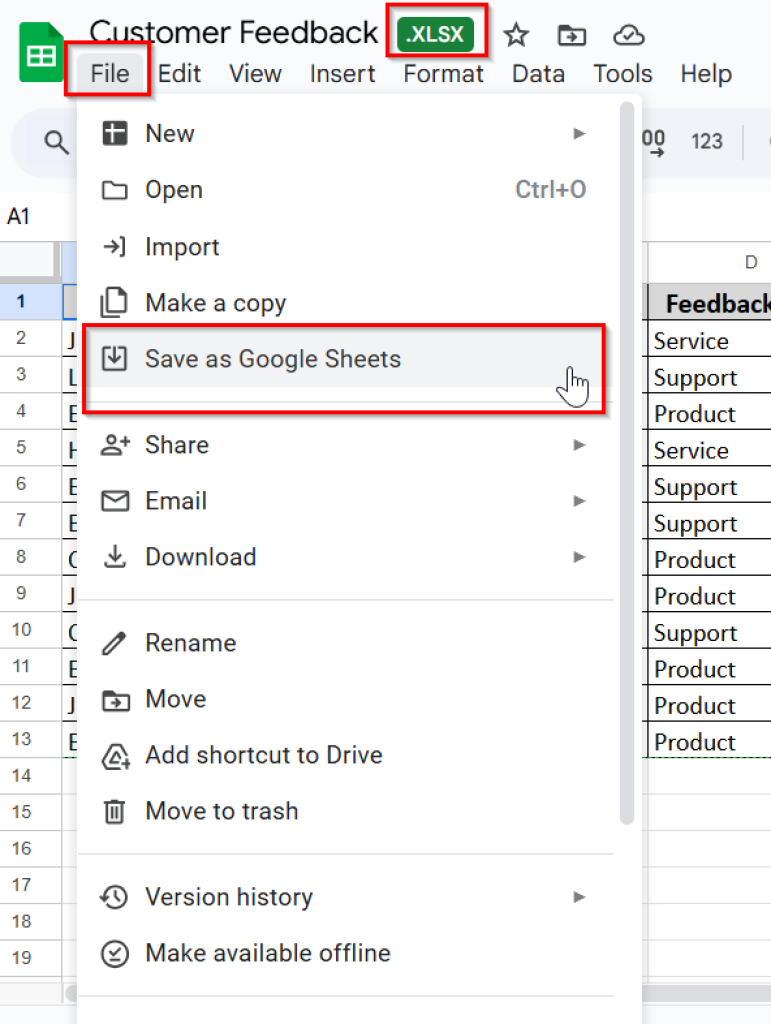The height and width of the screenshot is (1024, 771).
Task: Star the Customer Feedback spreadsheet
Action: [x=516, y=35]
